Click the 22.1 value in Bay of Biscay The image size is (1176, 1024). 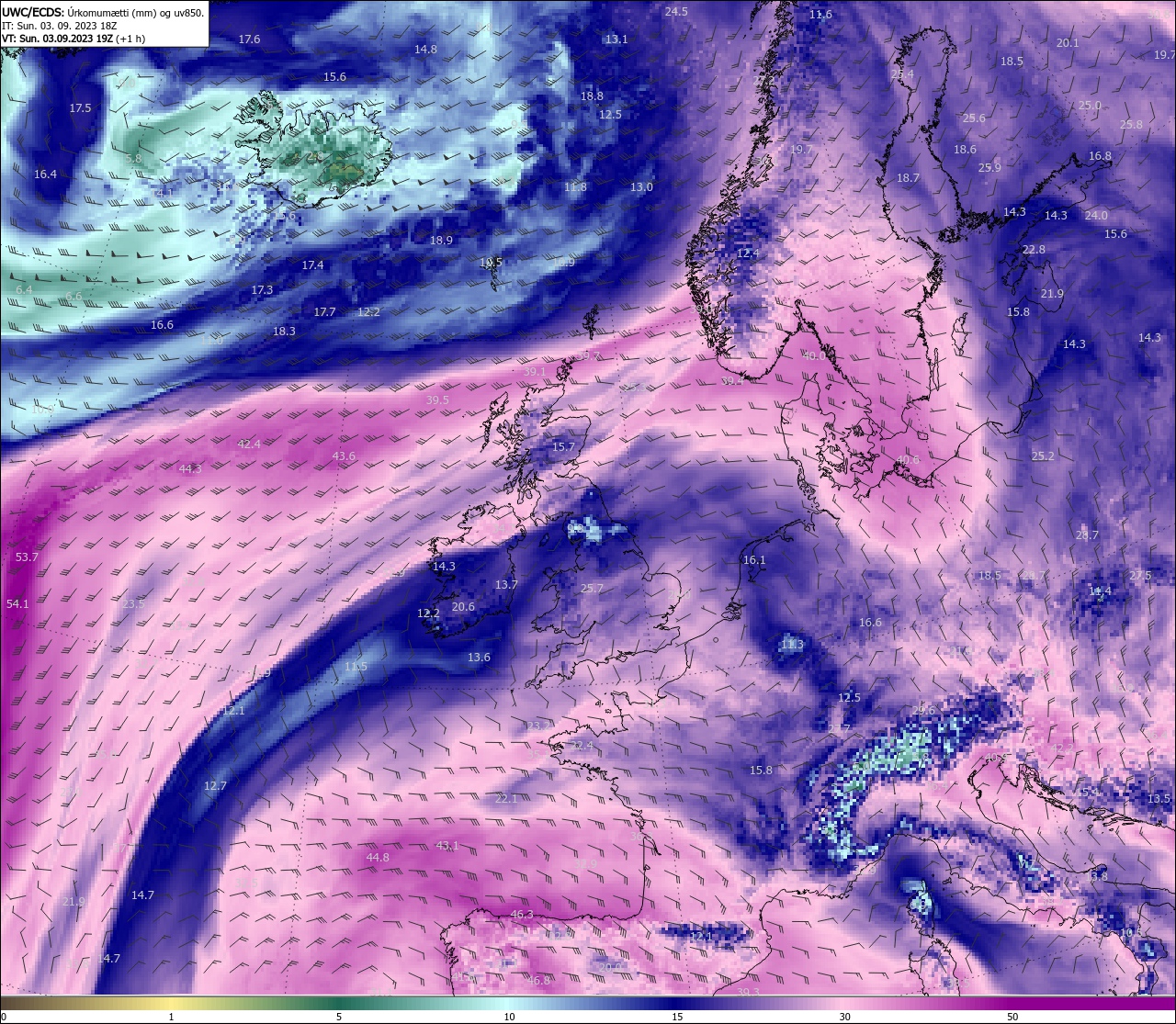point(506,799)
